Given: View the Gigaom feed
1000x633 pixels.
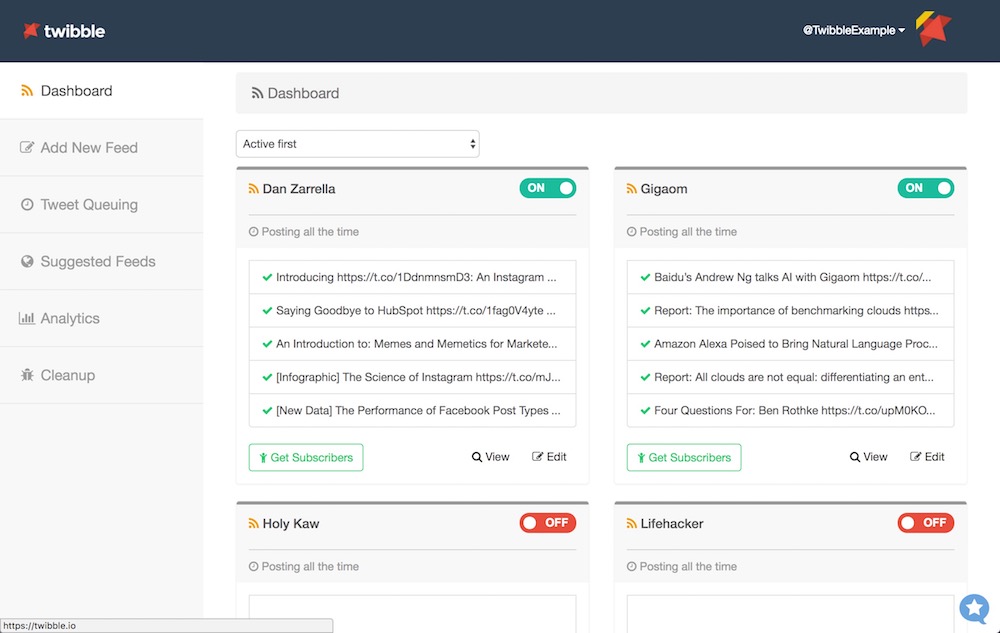Looking at the screenshot, I should tap(869, 457).
